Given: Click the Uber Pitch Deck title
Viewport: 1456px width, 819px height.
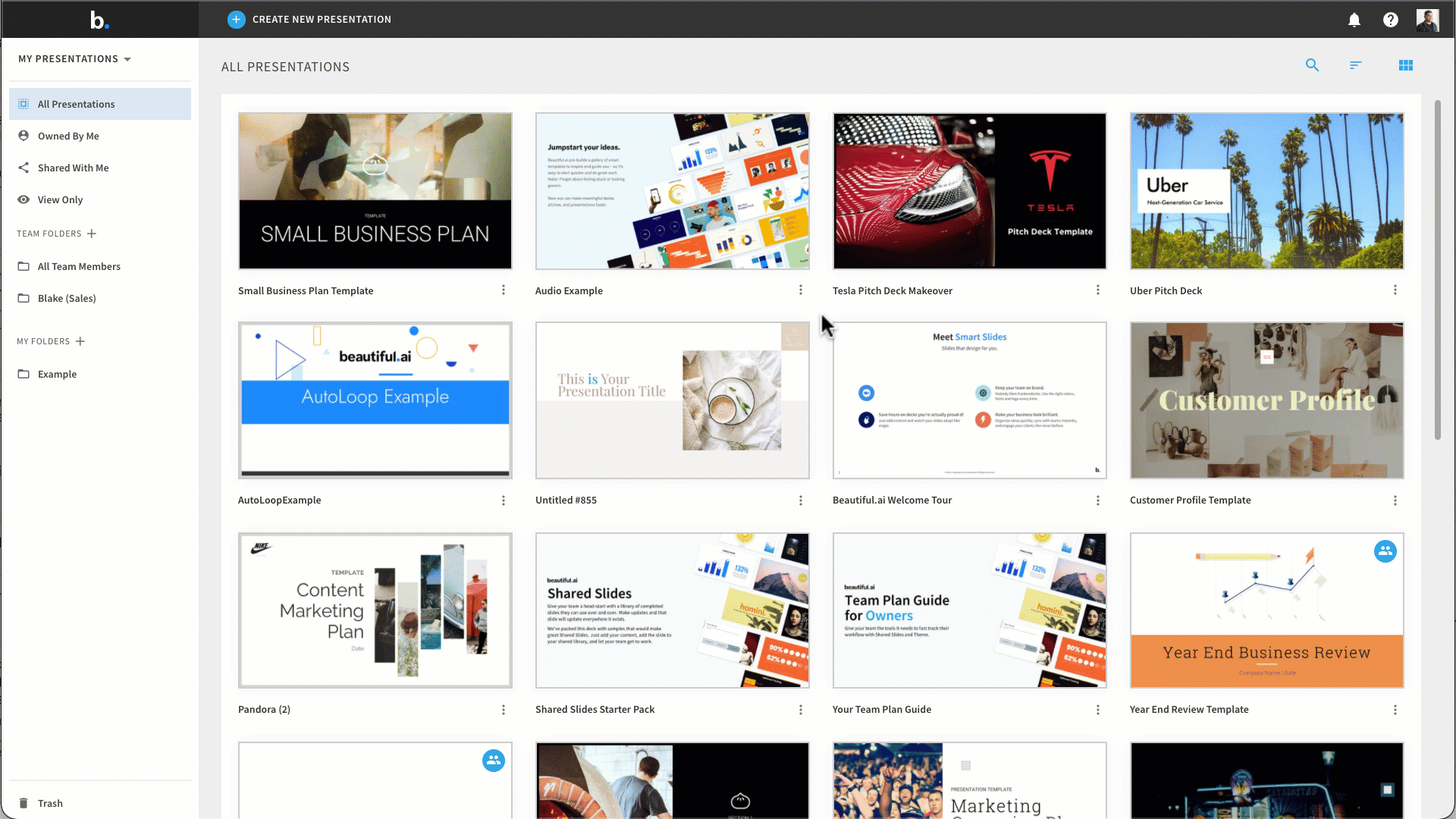Looking at the screenshot, I should 1166,290.
